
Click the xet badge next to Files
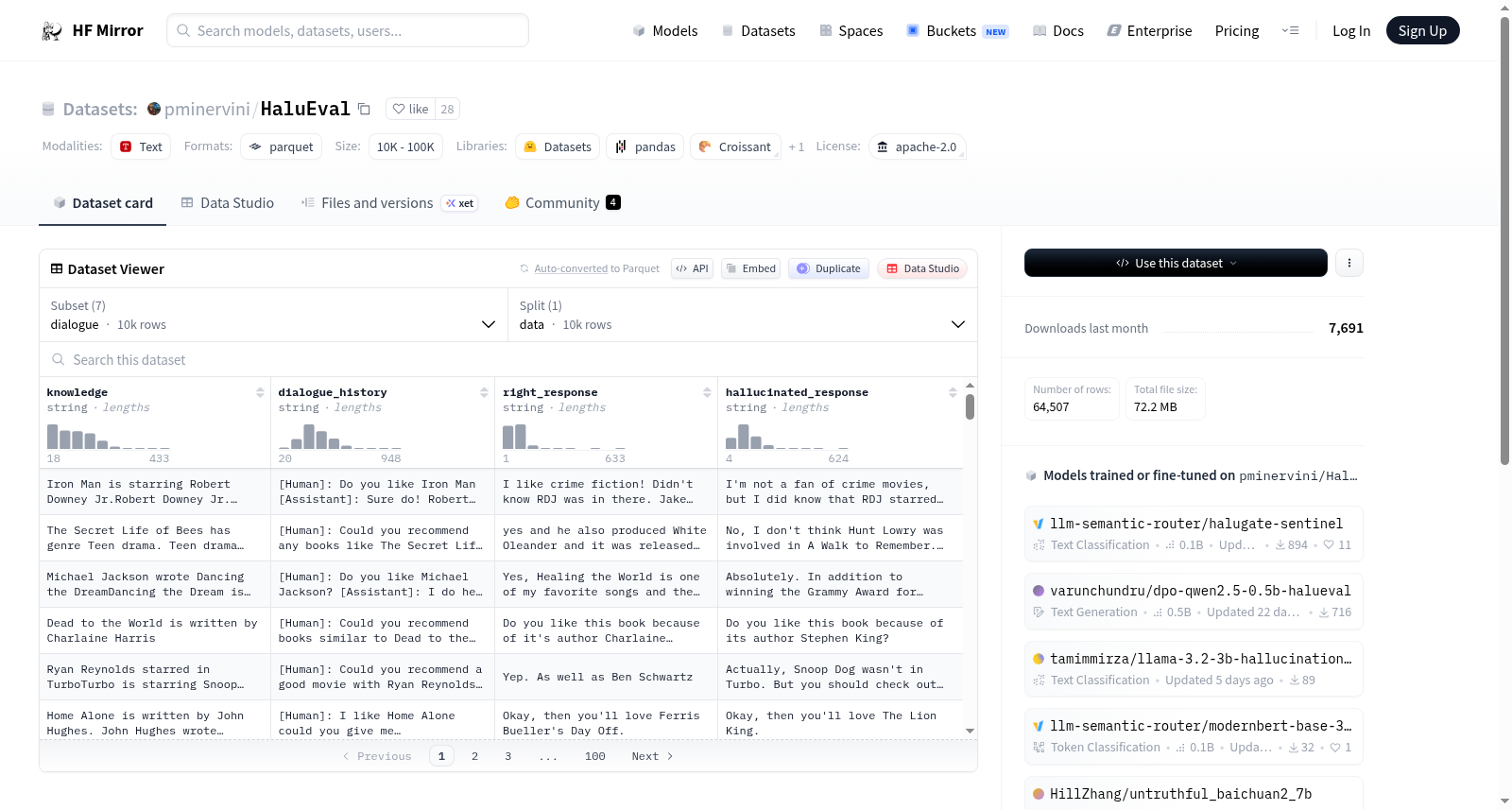pyautogui.click(x=460, y=203)
